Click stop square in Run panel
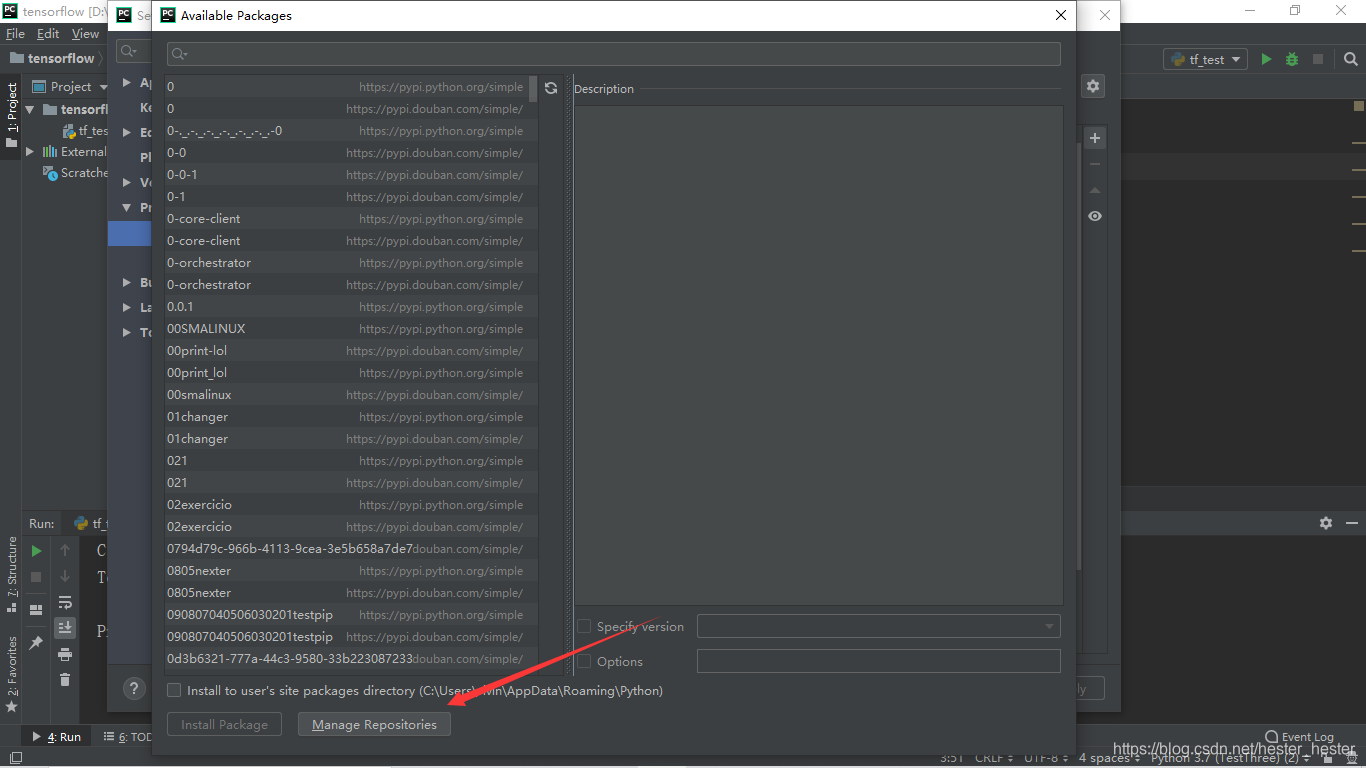The height and width of the screenshot is (768, 1366). (36, 577)
